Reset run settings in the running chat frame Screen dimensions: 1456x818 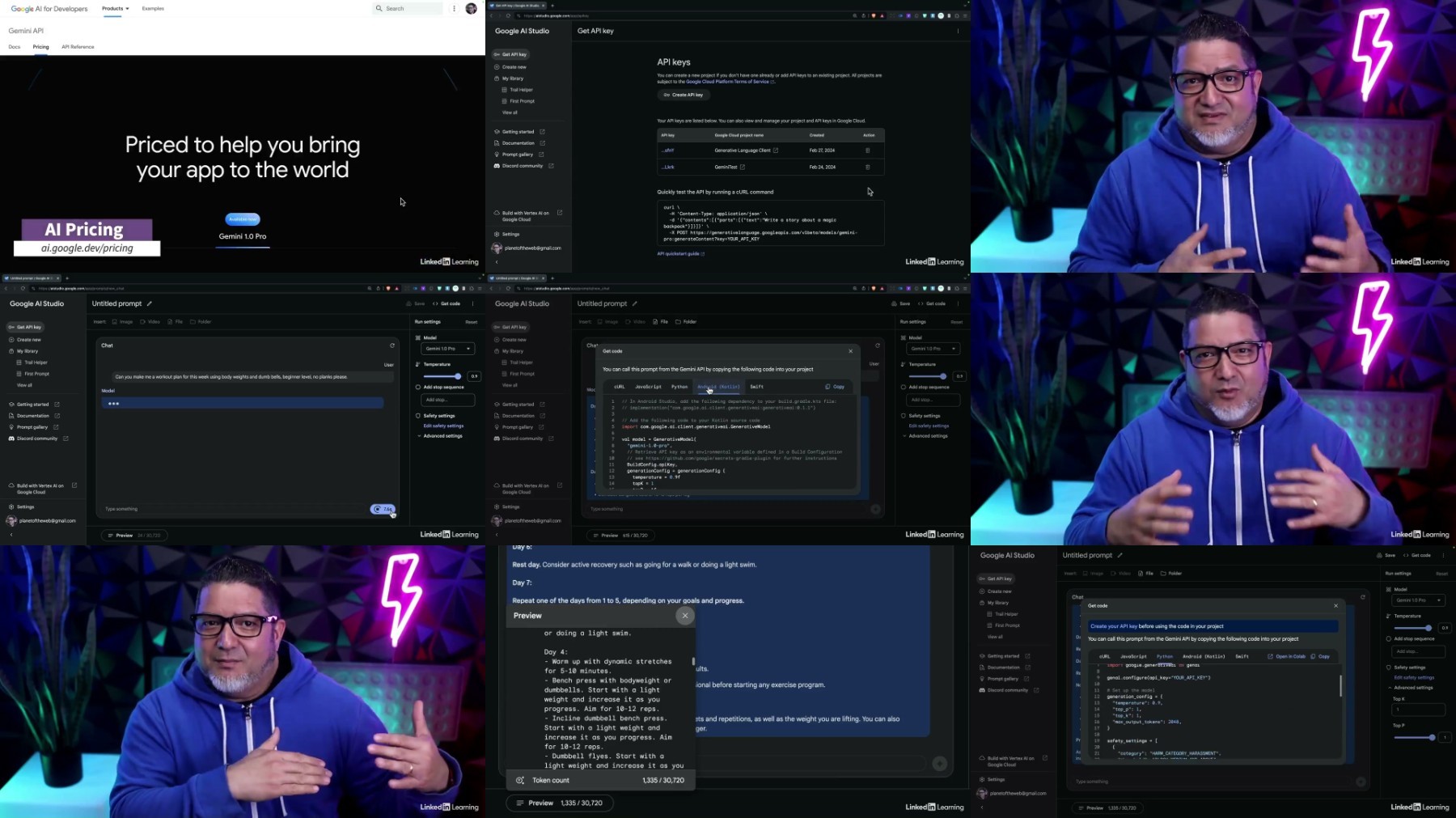click(471, 322)
